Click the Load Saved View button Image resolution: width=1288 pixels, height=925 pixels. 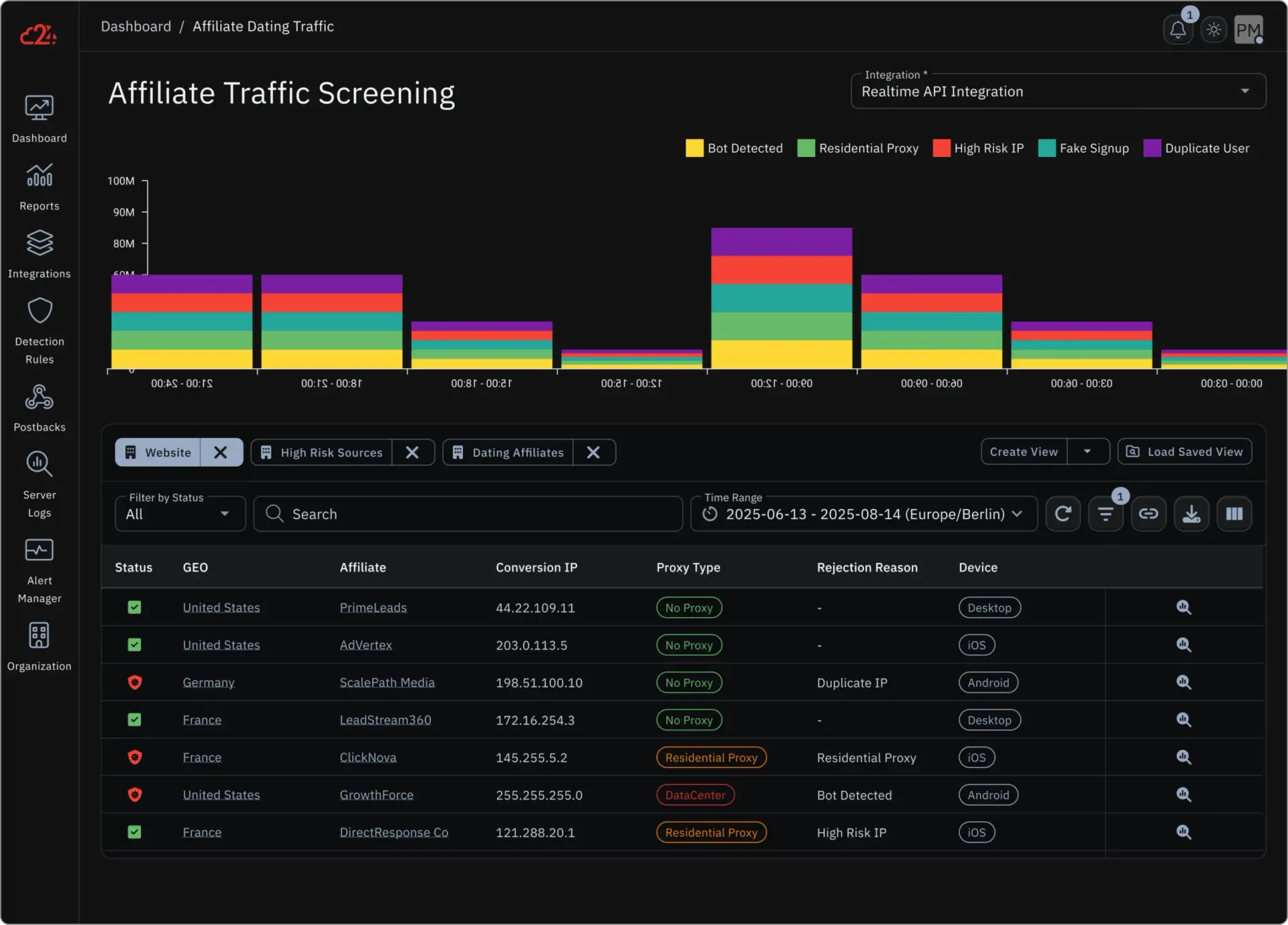[1185, 452]
